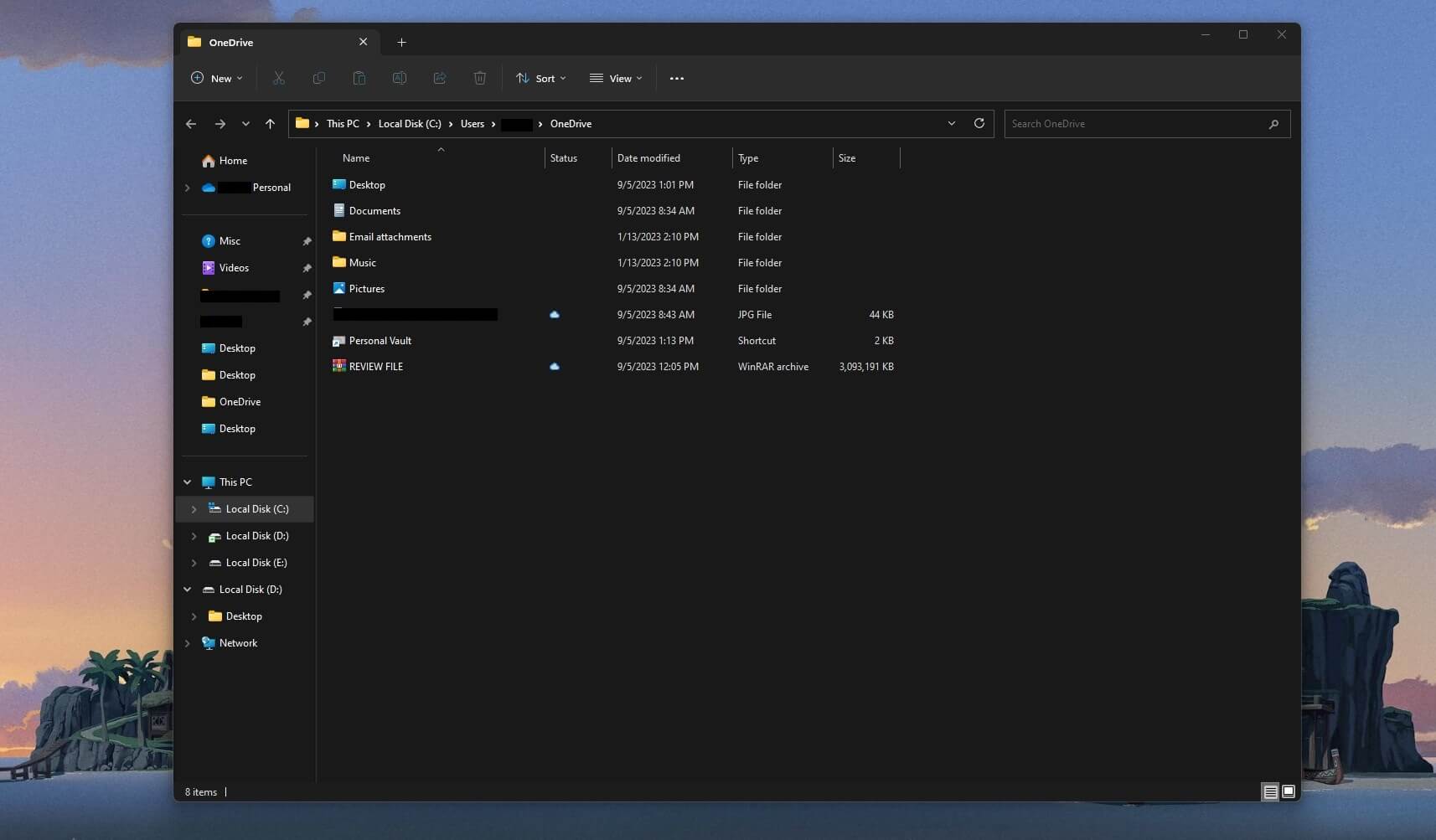The image size is (1436, 840).
Task: Select the Music folder row
Action: coord(614,263)
